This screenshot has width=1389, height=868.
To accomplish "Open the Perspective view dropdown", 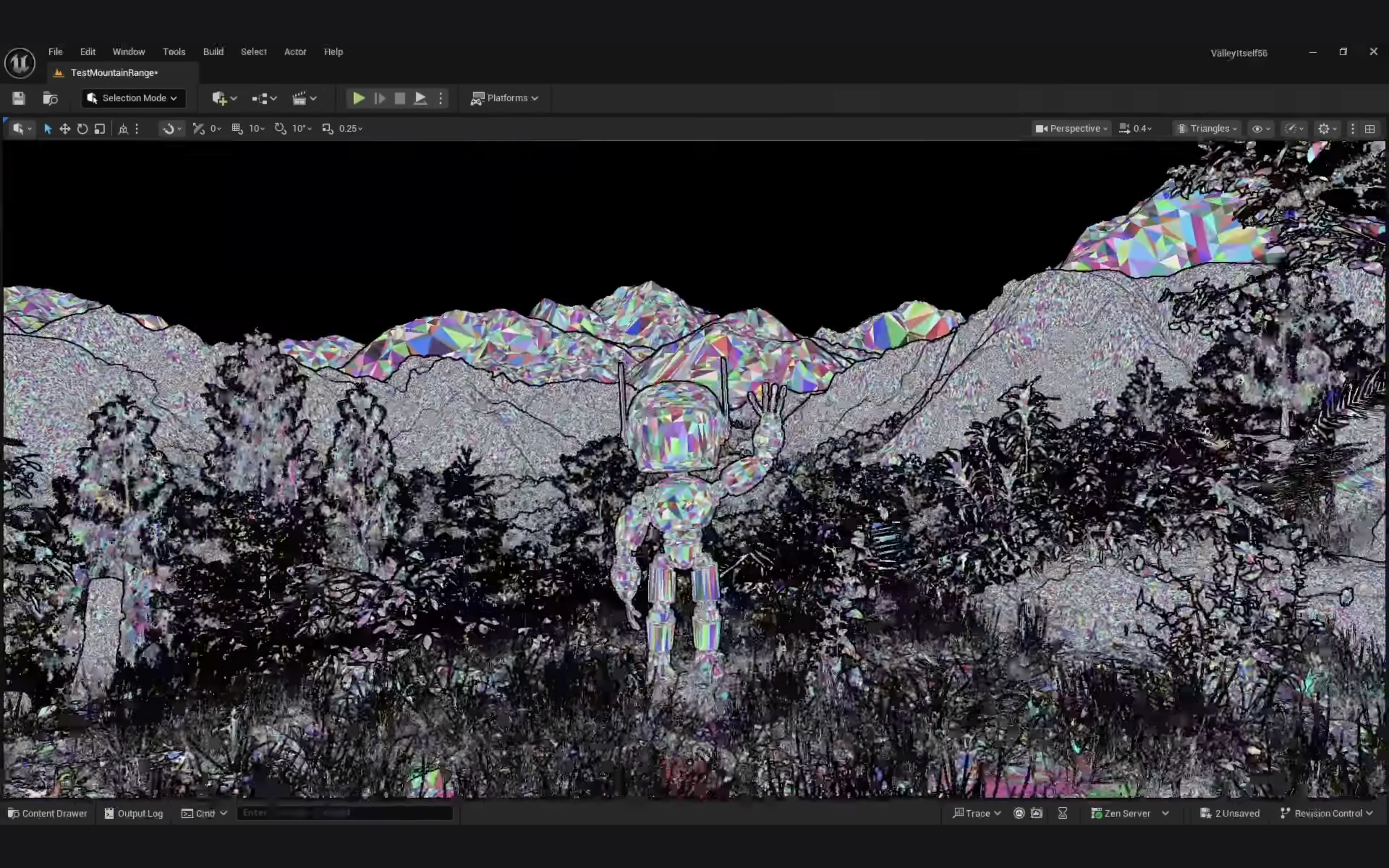I will click(1071, 129).
